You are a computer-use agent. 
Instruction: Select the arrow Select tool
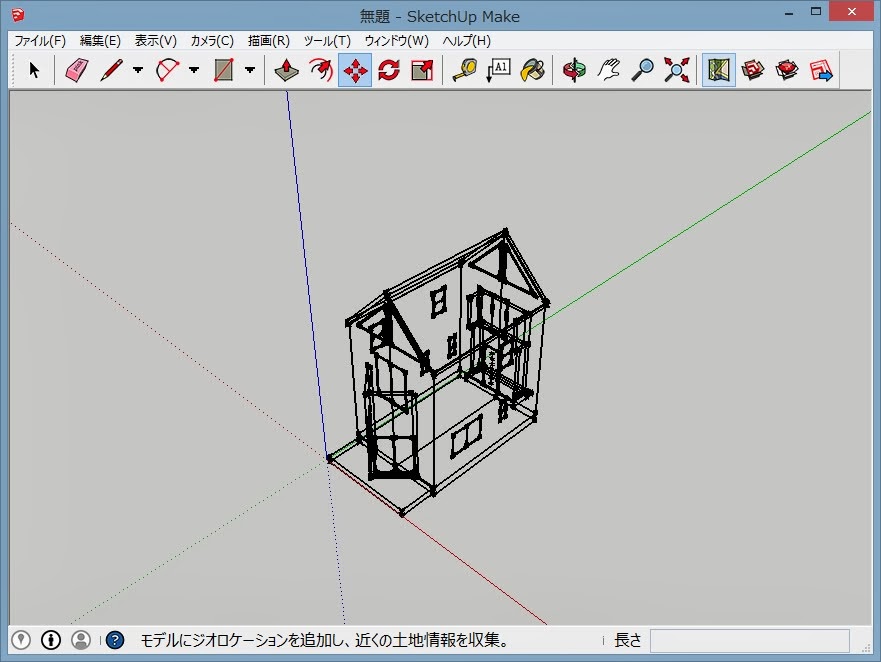[34, 70]
